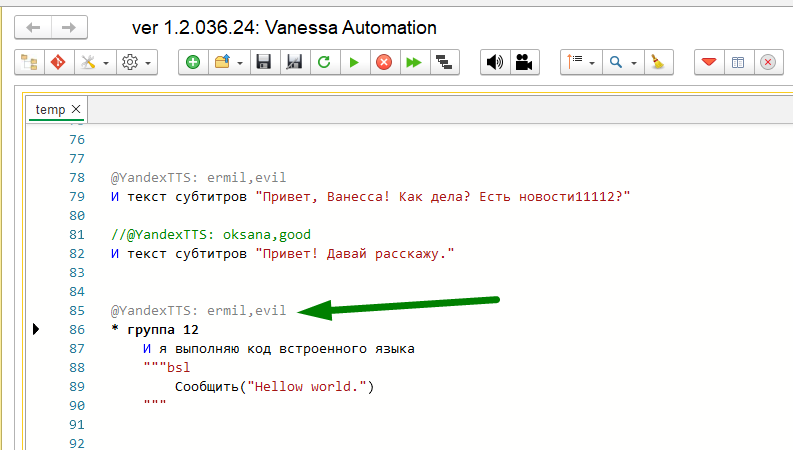Go forward with the right arrow button
Viewport: 793px width, 450px height.
[69, 27]
